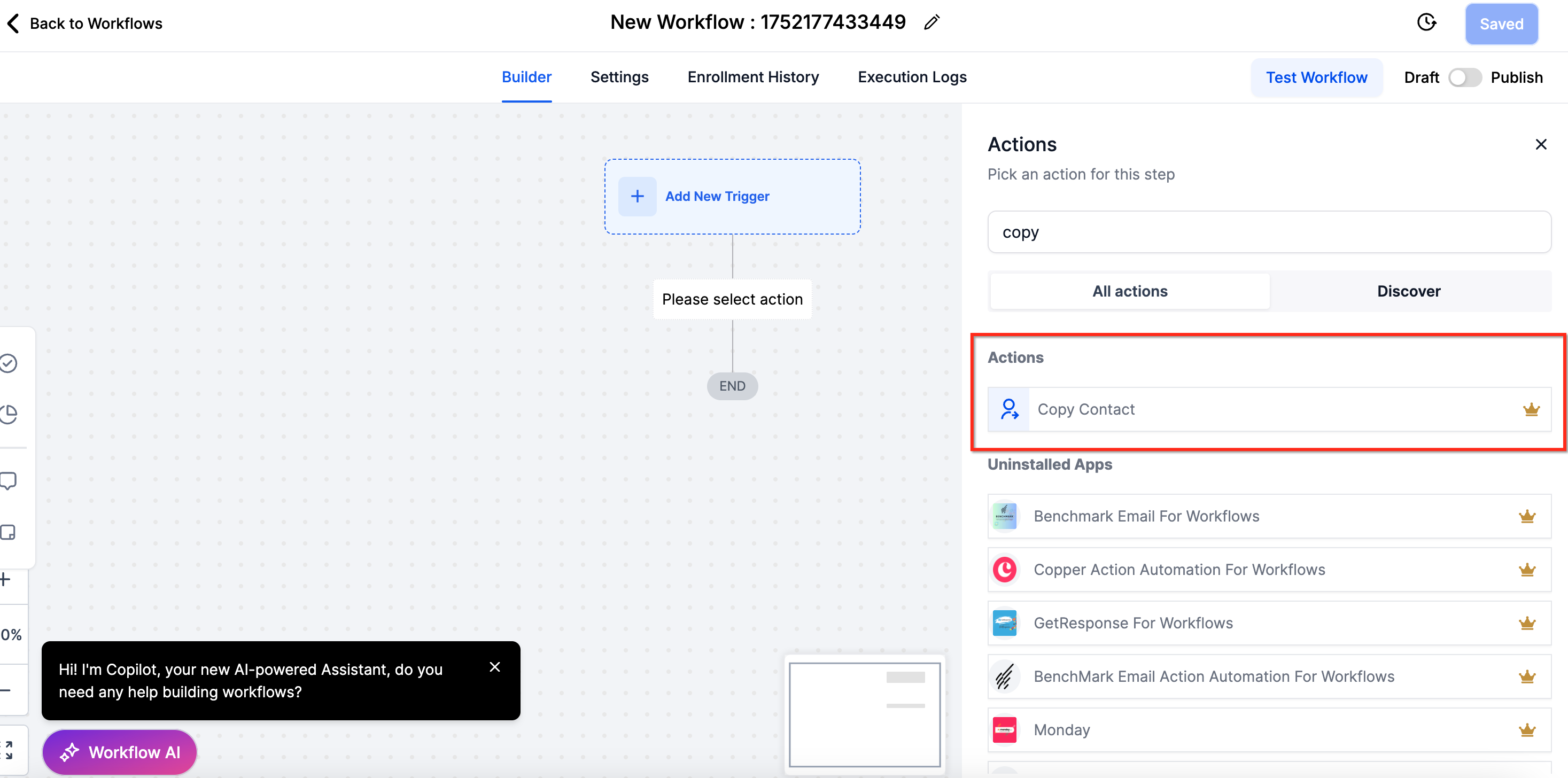Click the Test Workflow button
The image size is (1568, 778).
click(x=1316, y=78)
